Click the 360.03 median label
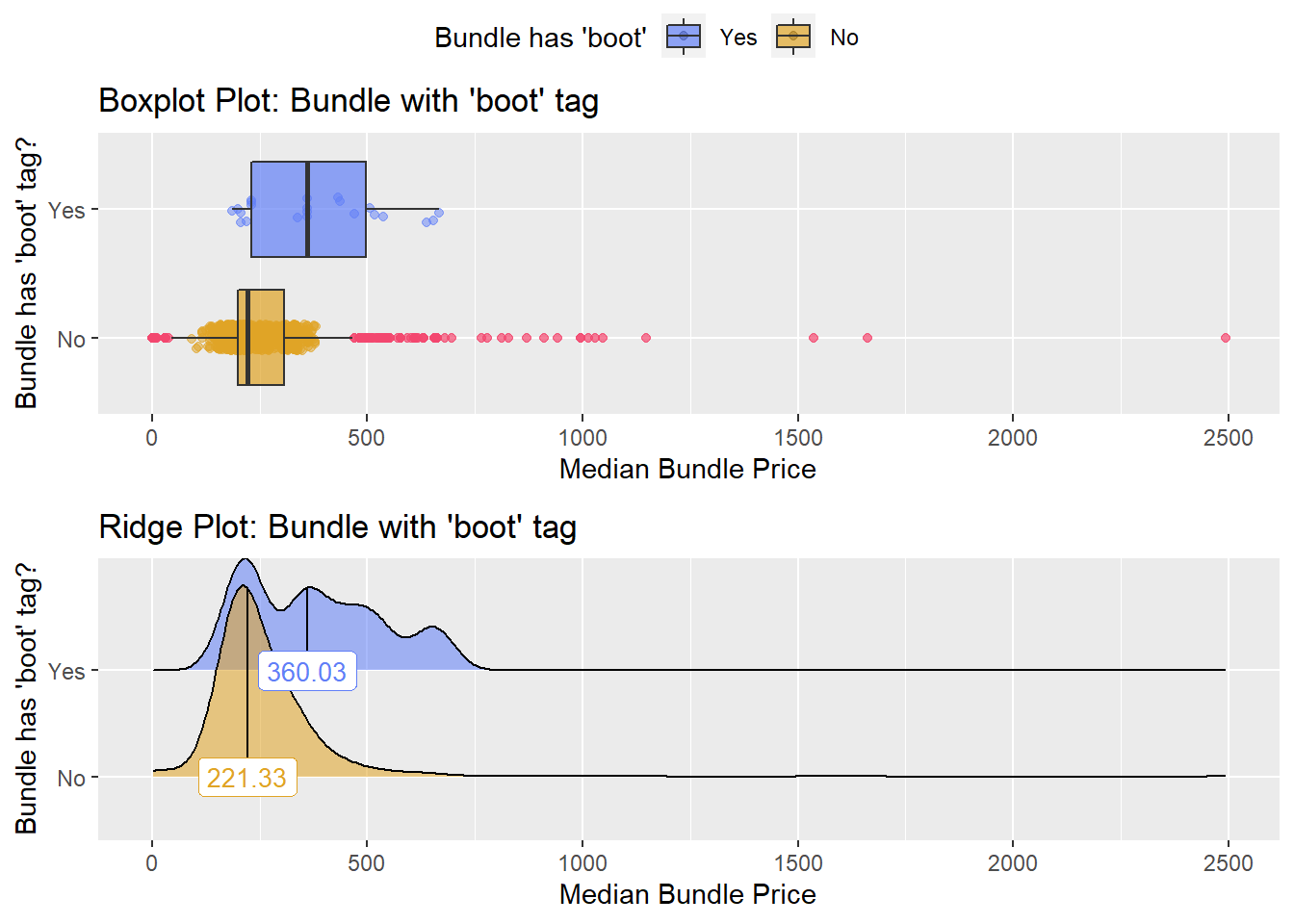Screen dimensions: 1294x924 (306, 672)
